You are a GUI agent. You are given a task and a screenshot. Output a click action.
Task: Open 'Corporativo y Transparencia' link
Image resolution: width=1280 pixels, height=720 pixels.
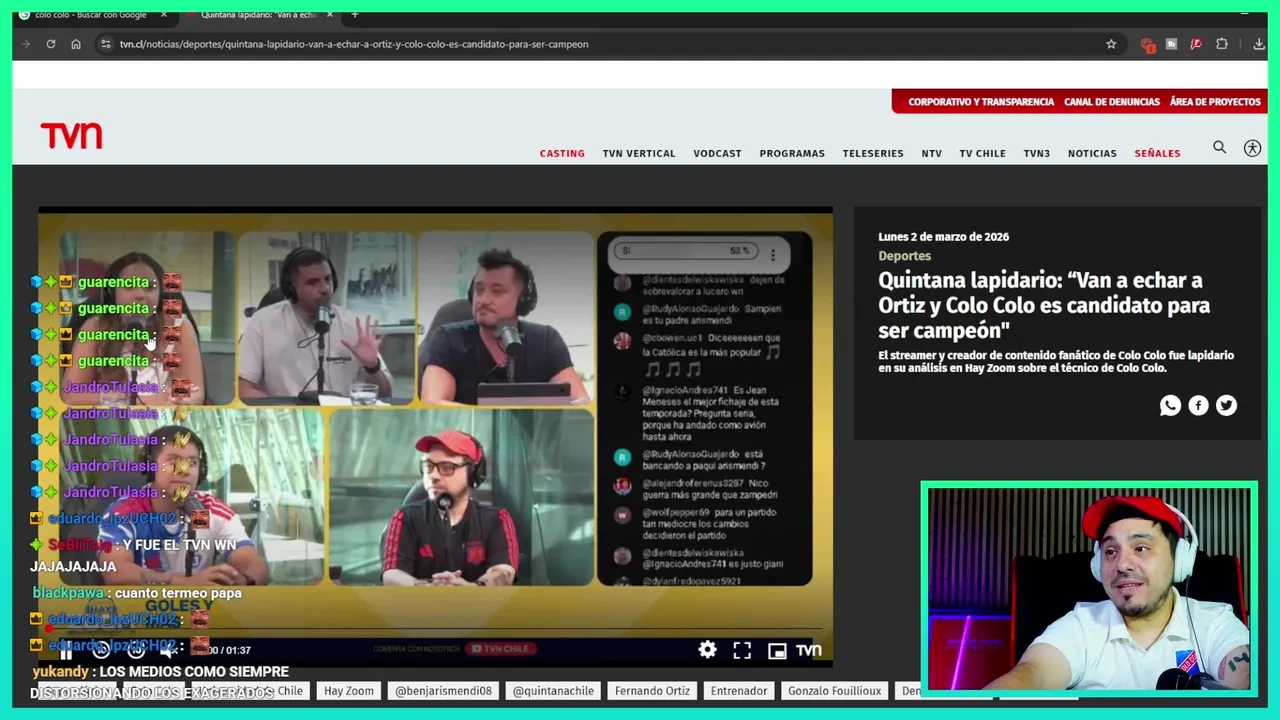981,102
